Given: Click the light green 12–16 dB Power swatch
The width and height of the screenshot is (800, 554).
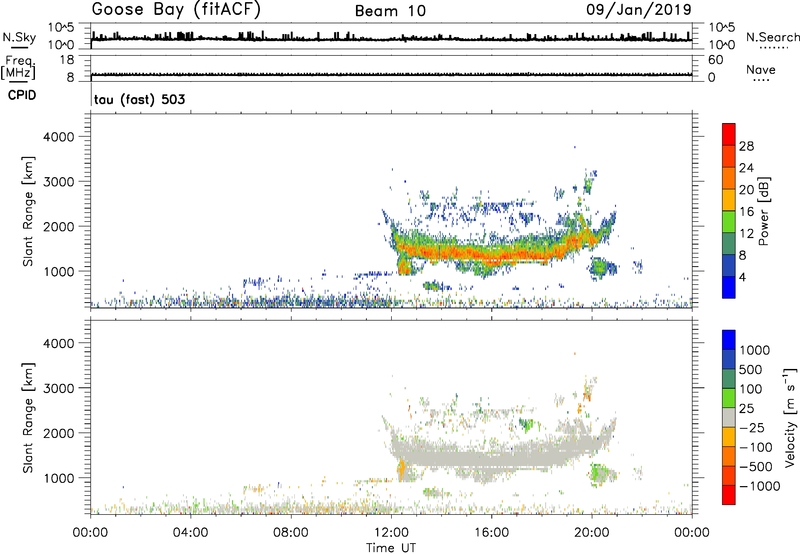Looking at the screenshot, I should pyautogui.click(x=729, y=221).
